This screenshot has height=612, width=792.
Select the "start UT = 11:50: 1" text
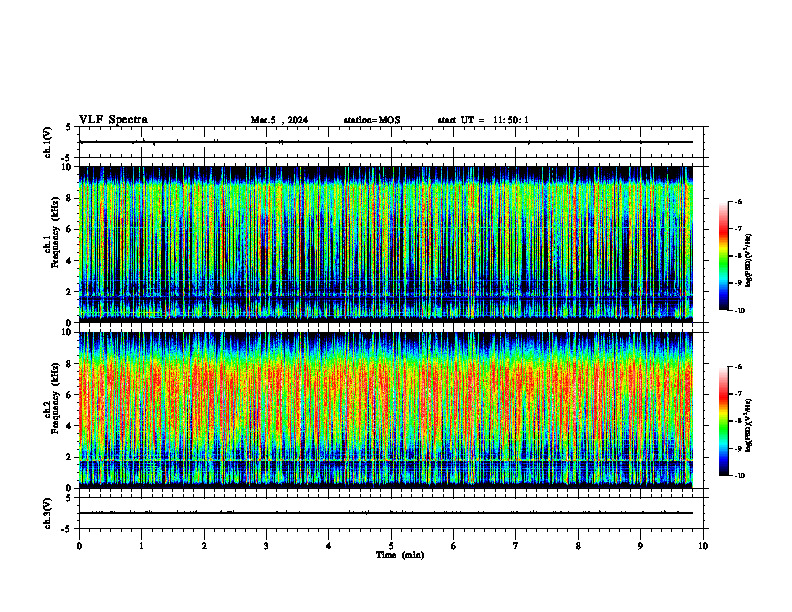point(483,120)
